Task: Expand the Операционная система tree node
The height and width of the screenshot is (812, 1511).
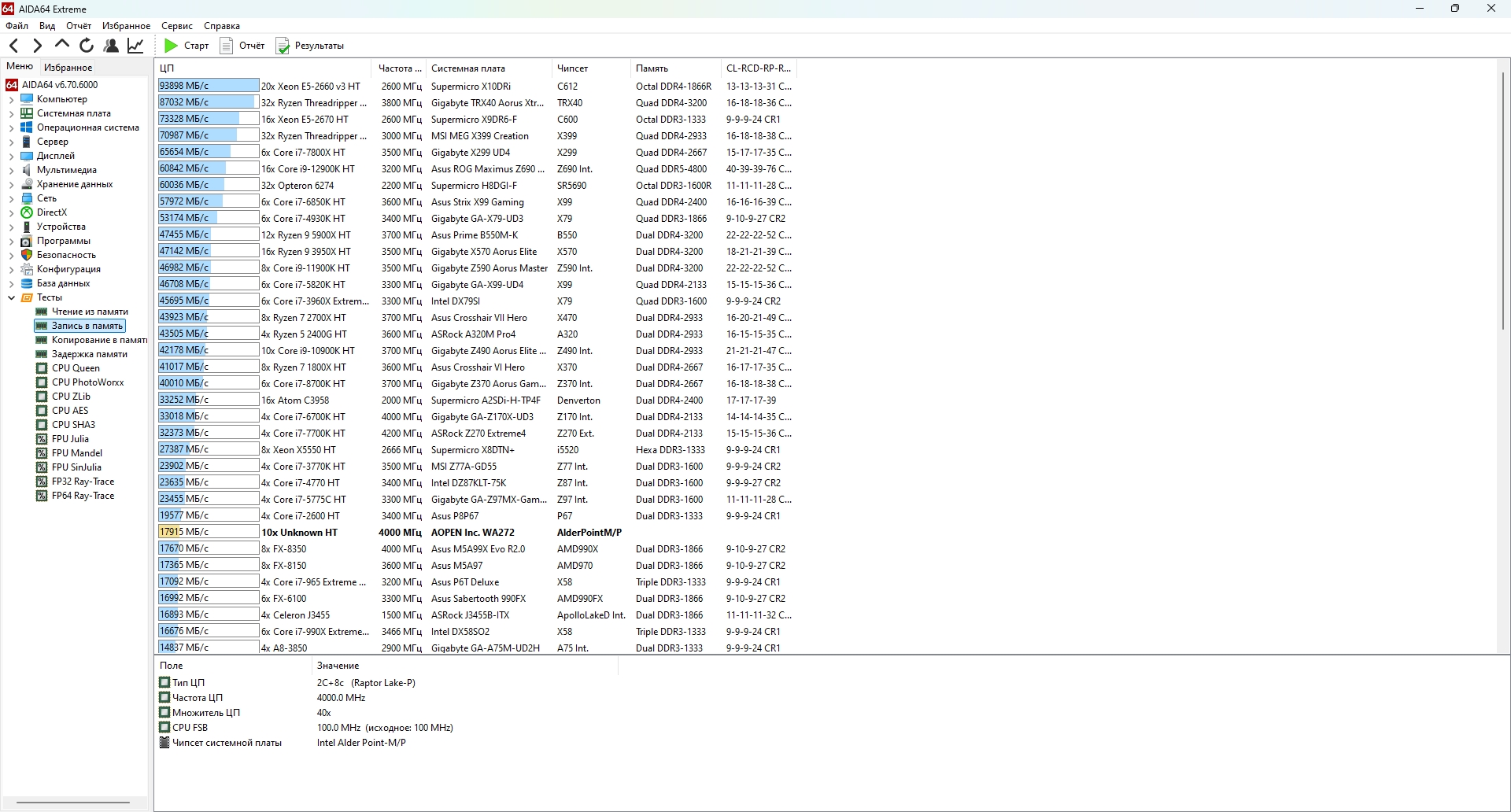Action: [x=11, y=128]
